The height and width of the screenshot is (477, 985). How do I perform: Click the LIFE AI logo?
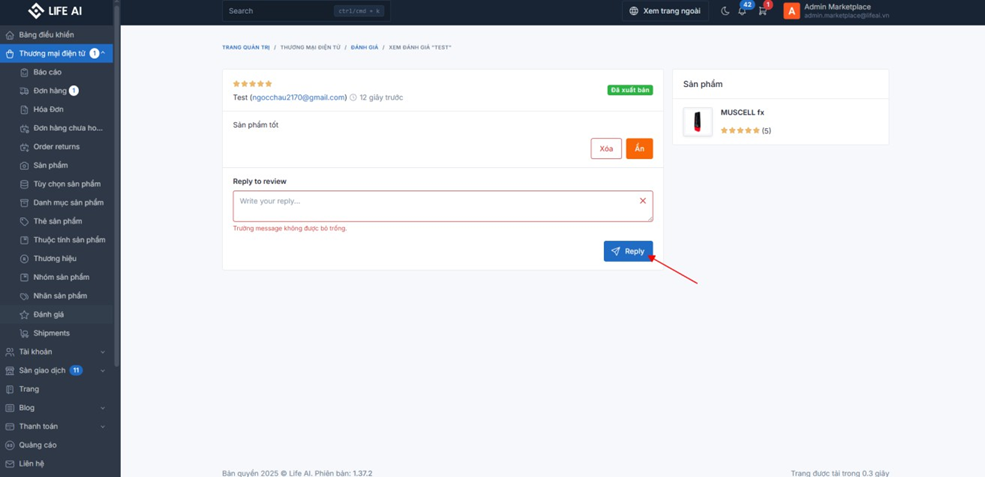click(x=56, y=11)
